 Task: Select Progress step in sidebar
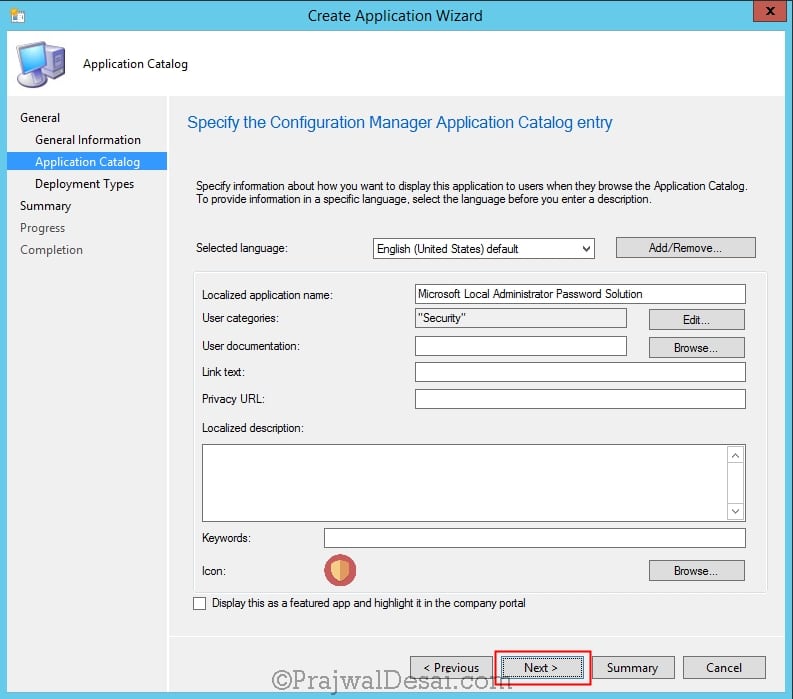click(42, 228)
